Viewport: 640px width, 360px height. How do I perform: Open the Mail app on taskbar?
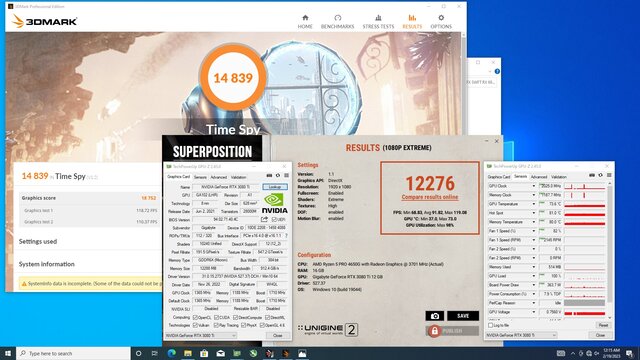(x=220, y=353)
